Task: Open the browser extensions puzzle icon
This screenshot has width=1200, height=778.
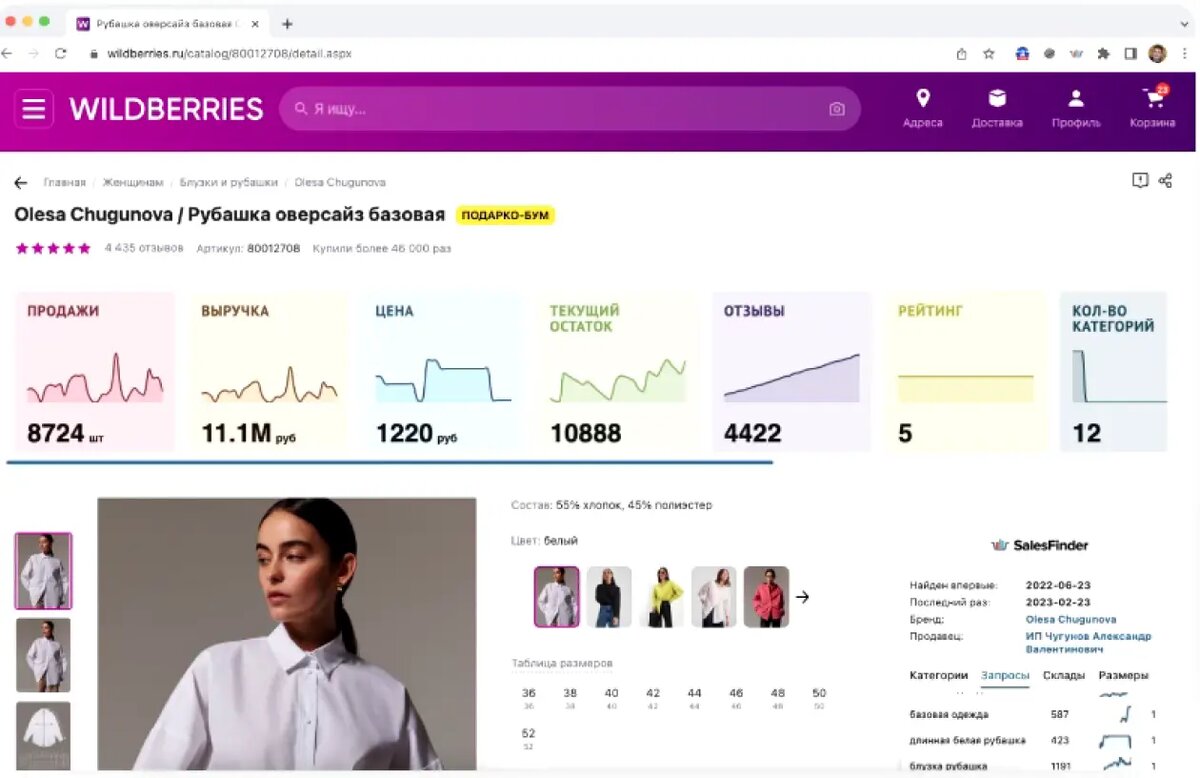Action: click(1104, 54)
